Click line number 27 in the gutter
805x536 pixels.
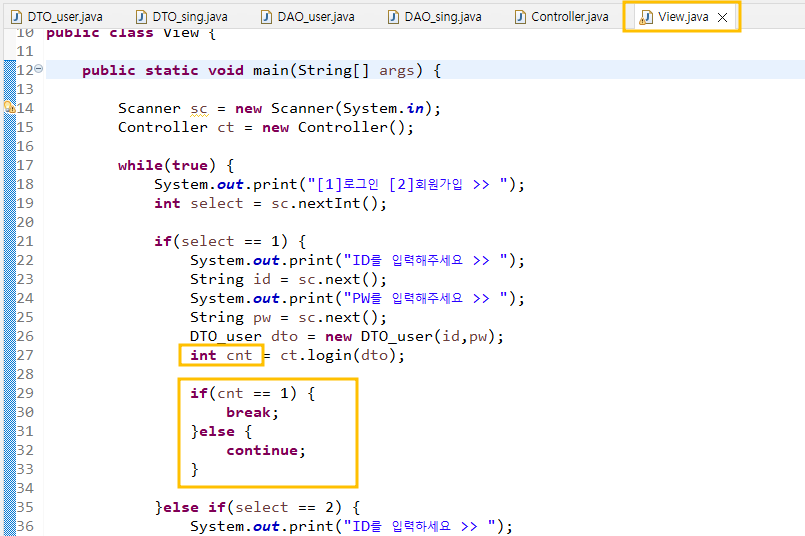pos(25,355)
